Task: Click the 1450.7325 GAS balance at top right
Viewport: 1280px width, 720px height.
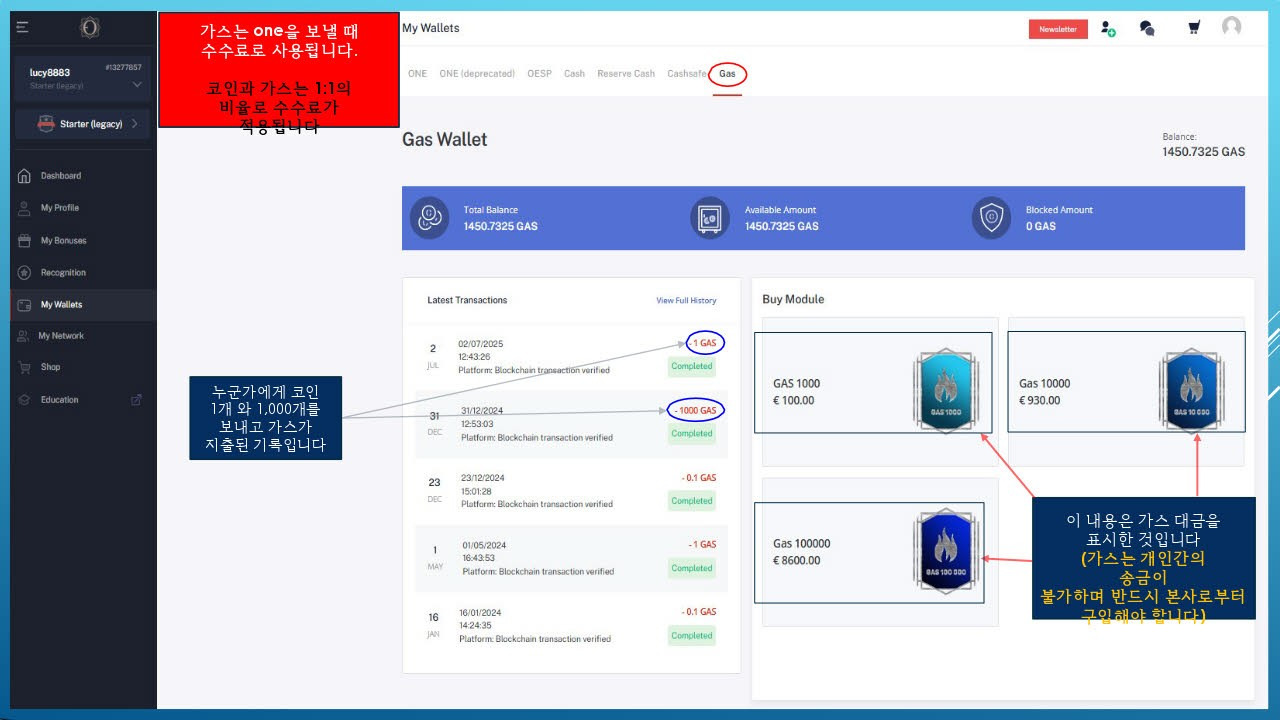Action: 1204,152
